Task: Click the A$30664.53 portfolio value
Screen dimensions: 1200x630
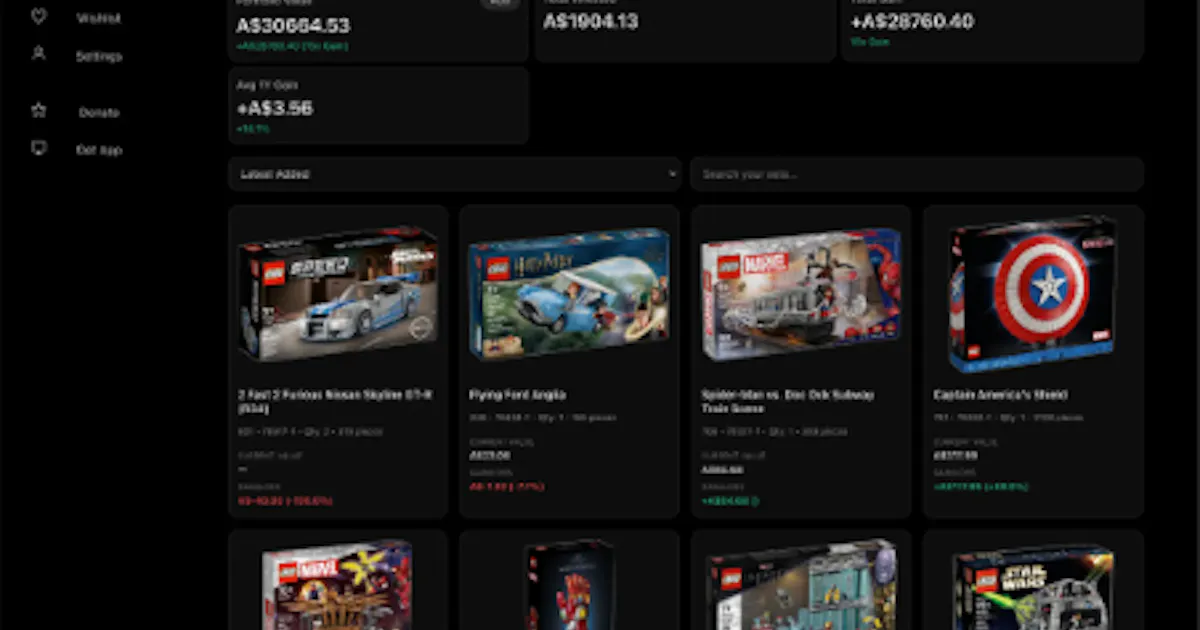Action: click(x=293, y=26)
